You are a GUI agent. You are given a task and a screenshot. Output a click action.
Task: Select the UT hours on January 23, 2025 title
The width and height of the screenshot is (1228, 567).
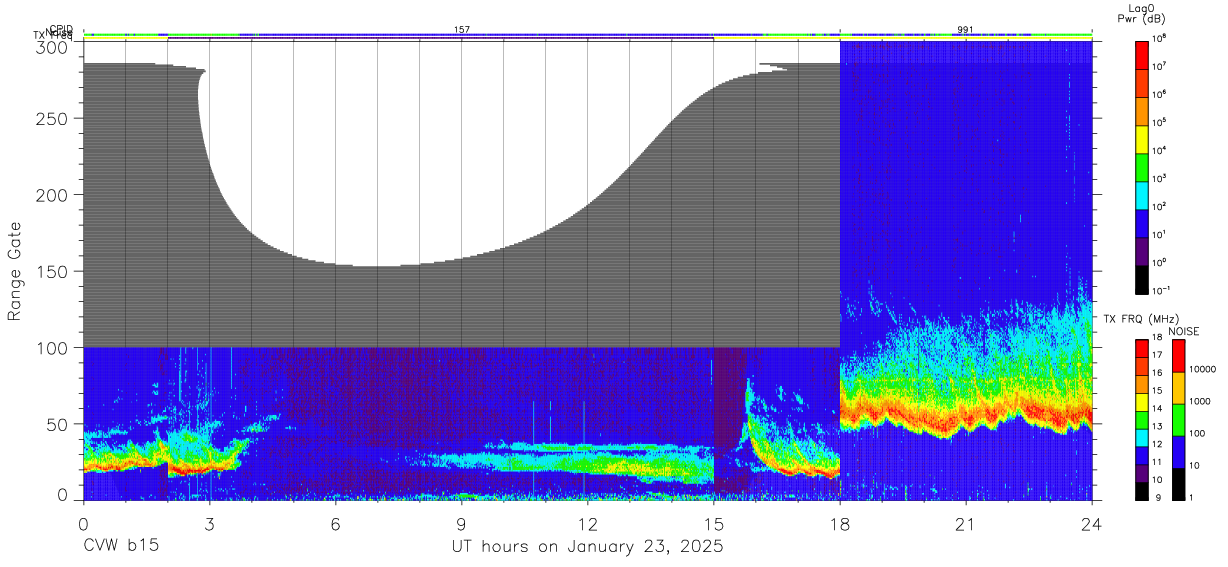588,548
